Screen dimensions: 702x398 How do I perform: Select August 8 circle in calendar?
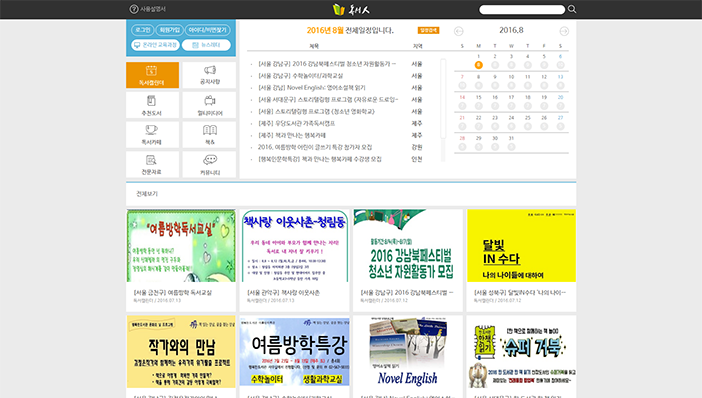point(479,85)
